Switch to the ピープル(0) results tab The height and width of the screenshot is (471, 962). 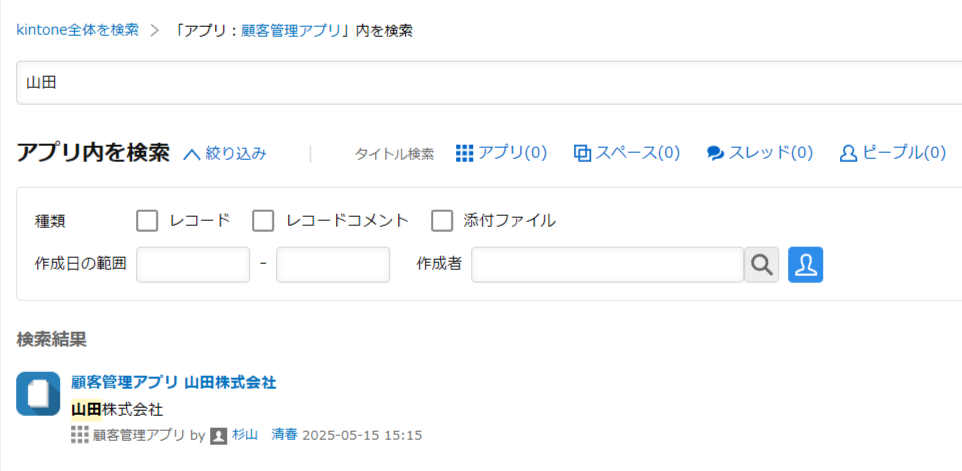click(x=893, y=153)
